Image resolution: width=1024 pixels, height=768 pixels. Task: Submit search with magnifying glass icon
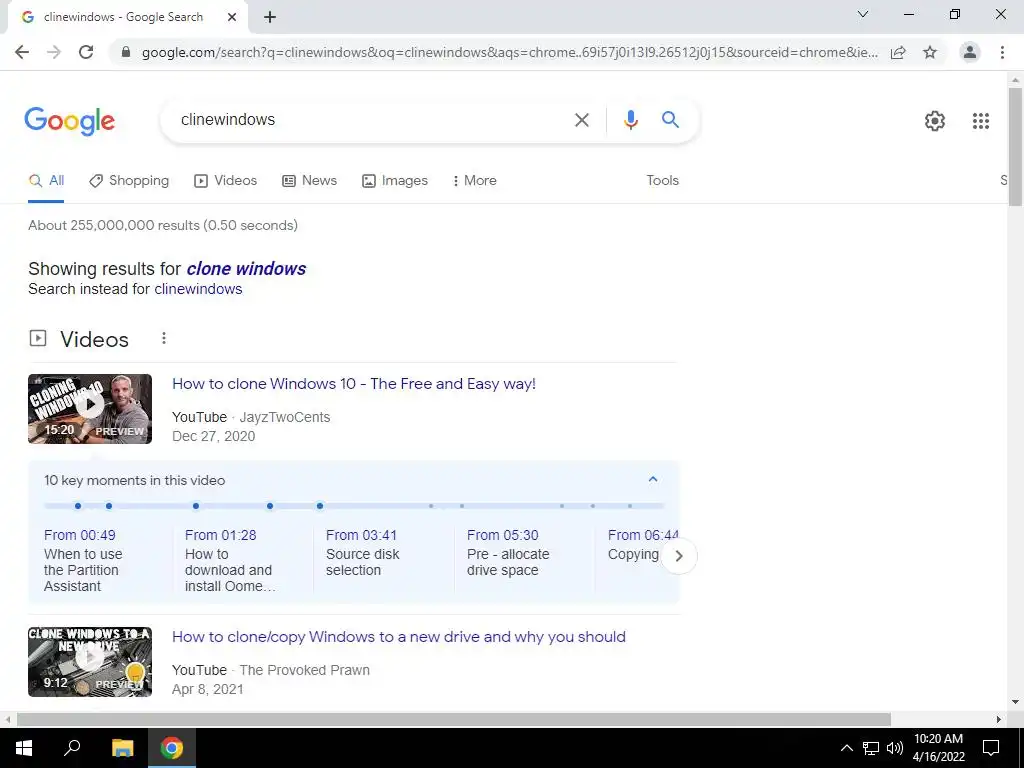670,120
